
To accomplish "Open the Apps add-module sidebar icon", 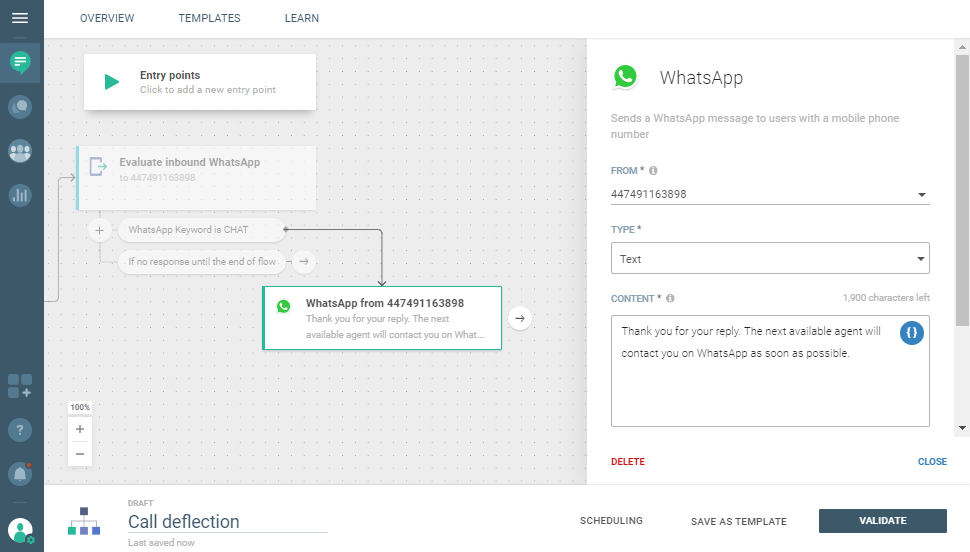I will coord(20,386).
